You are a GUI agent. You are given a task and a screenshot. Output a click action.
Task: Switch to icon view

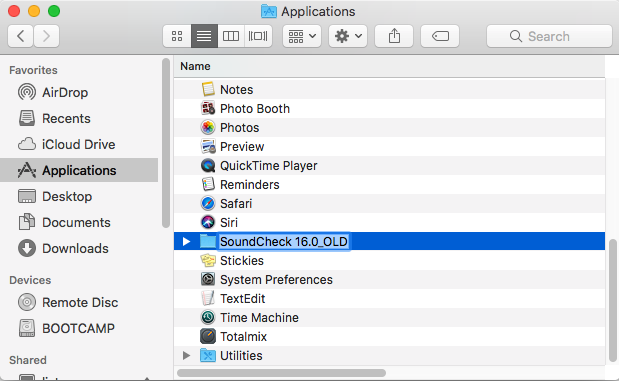click(x=177, y=36)
